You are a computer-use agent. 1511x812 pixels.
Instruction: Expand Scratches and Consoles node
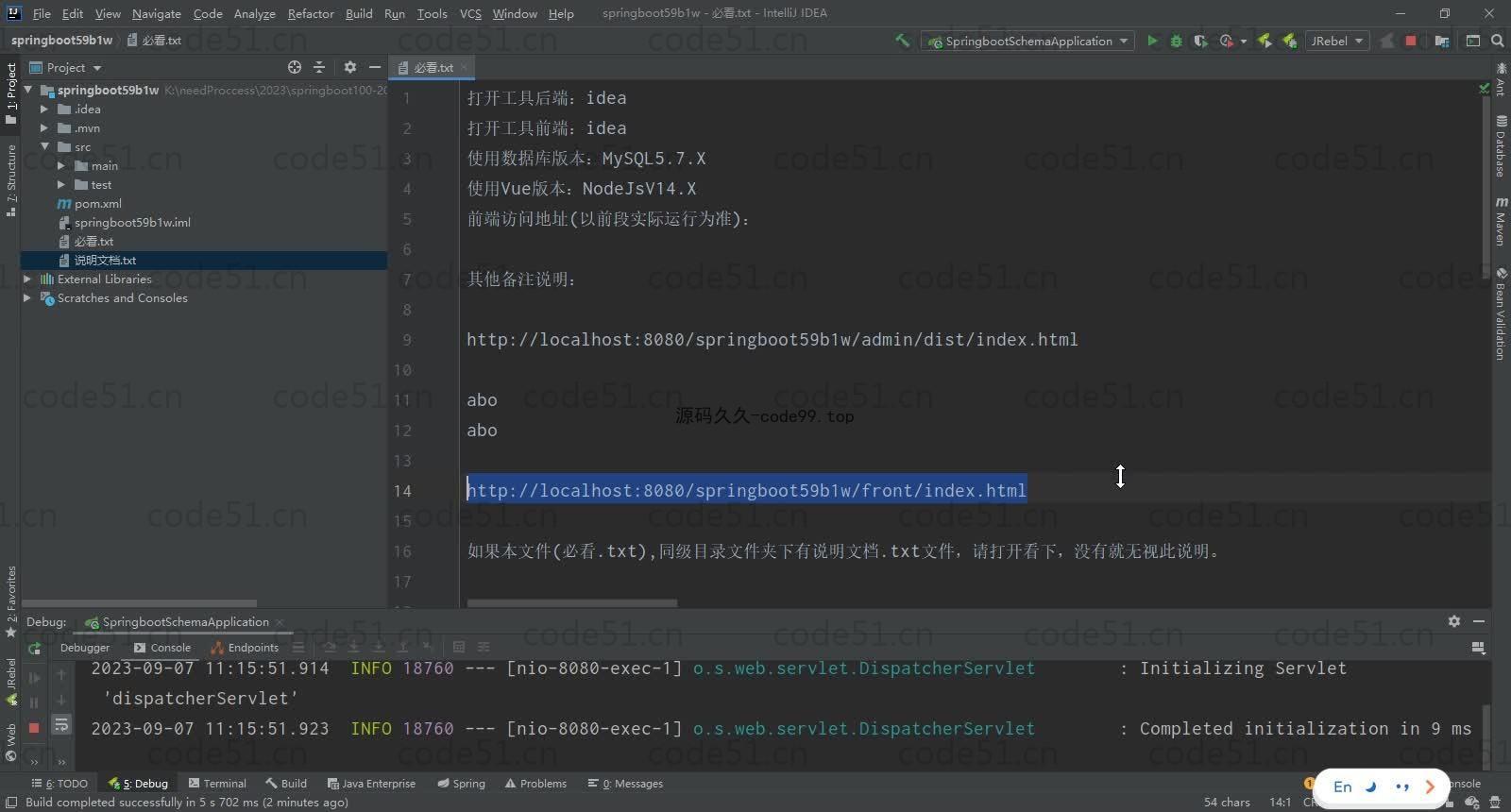pos(27,297)
